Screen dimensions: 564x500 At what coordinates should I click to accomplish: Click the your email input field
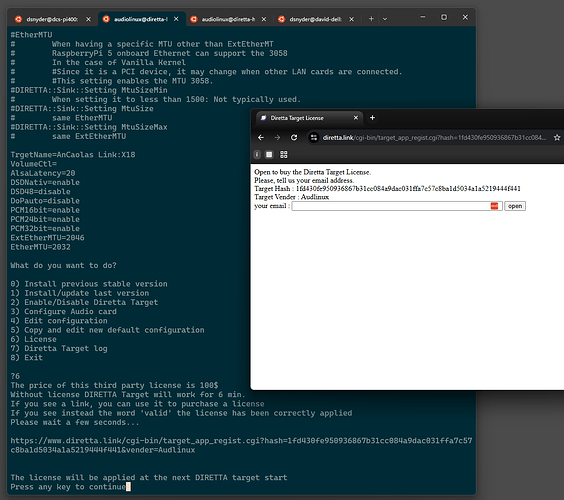tap(397, 206)
